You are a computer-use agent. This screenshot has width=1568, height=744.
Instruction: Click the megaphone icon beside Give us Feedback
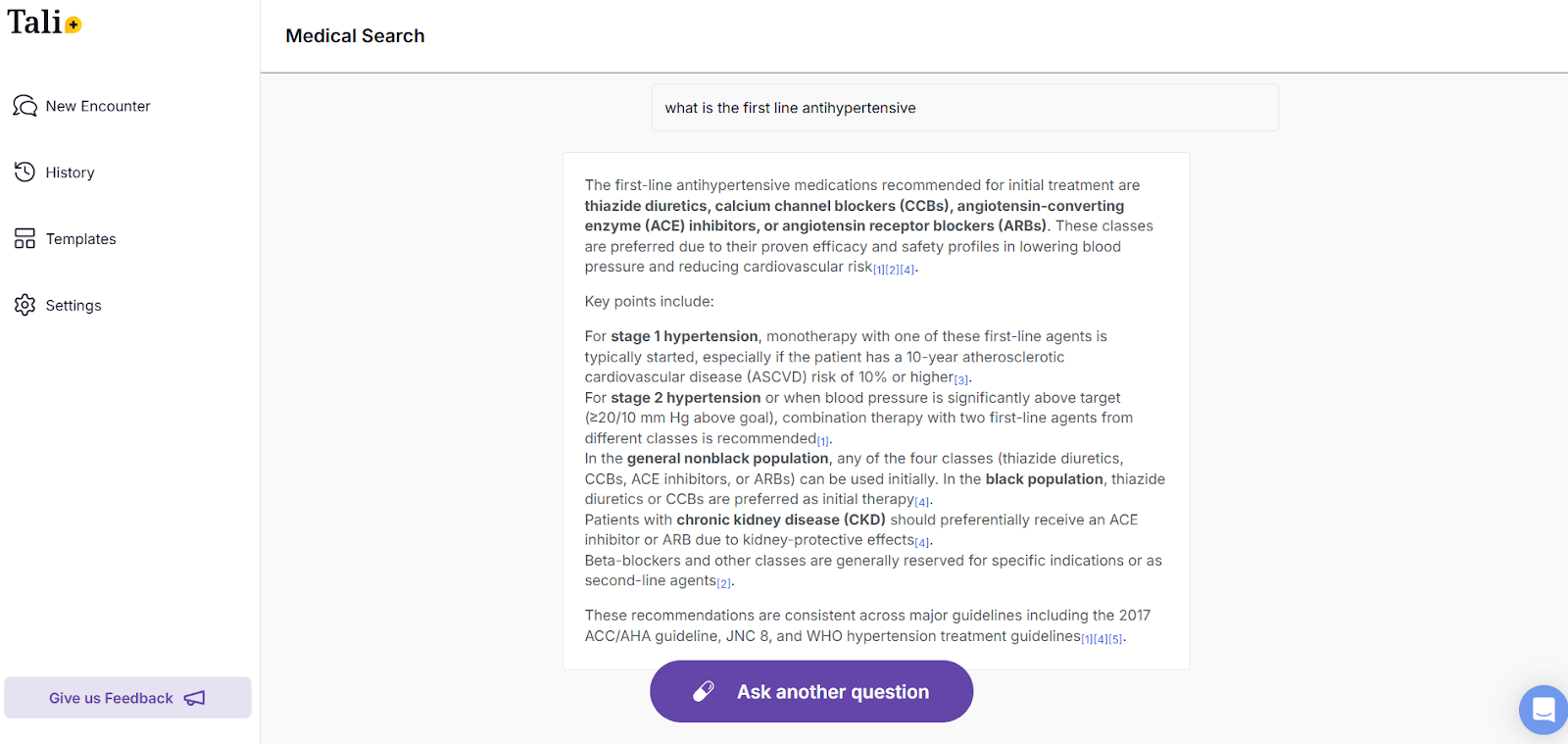click(x=194, y=697)
